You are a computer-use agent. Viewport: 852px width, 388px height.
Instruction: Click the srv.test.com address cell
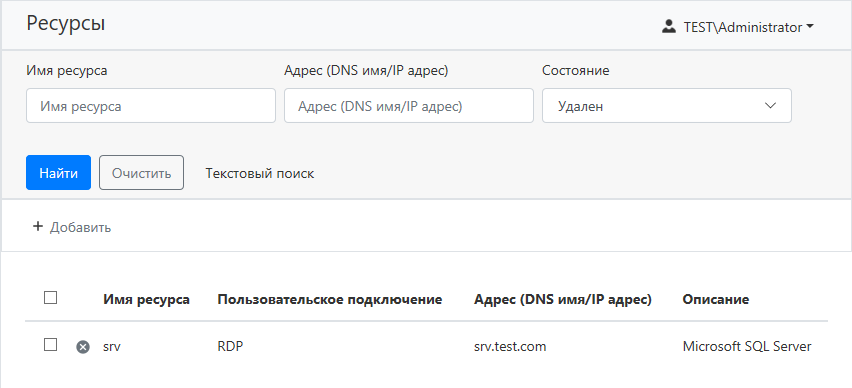pyautogui.click(x=510, y=346)
